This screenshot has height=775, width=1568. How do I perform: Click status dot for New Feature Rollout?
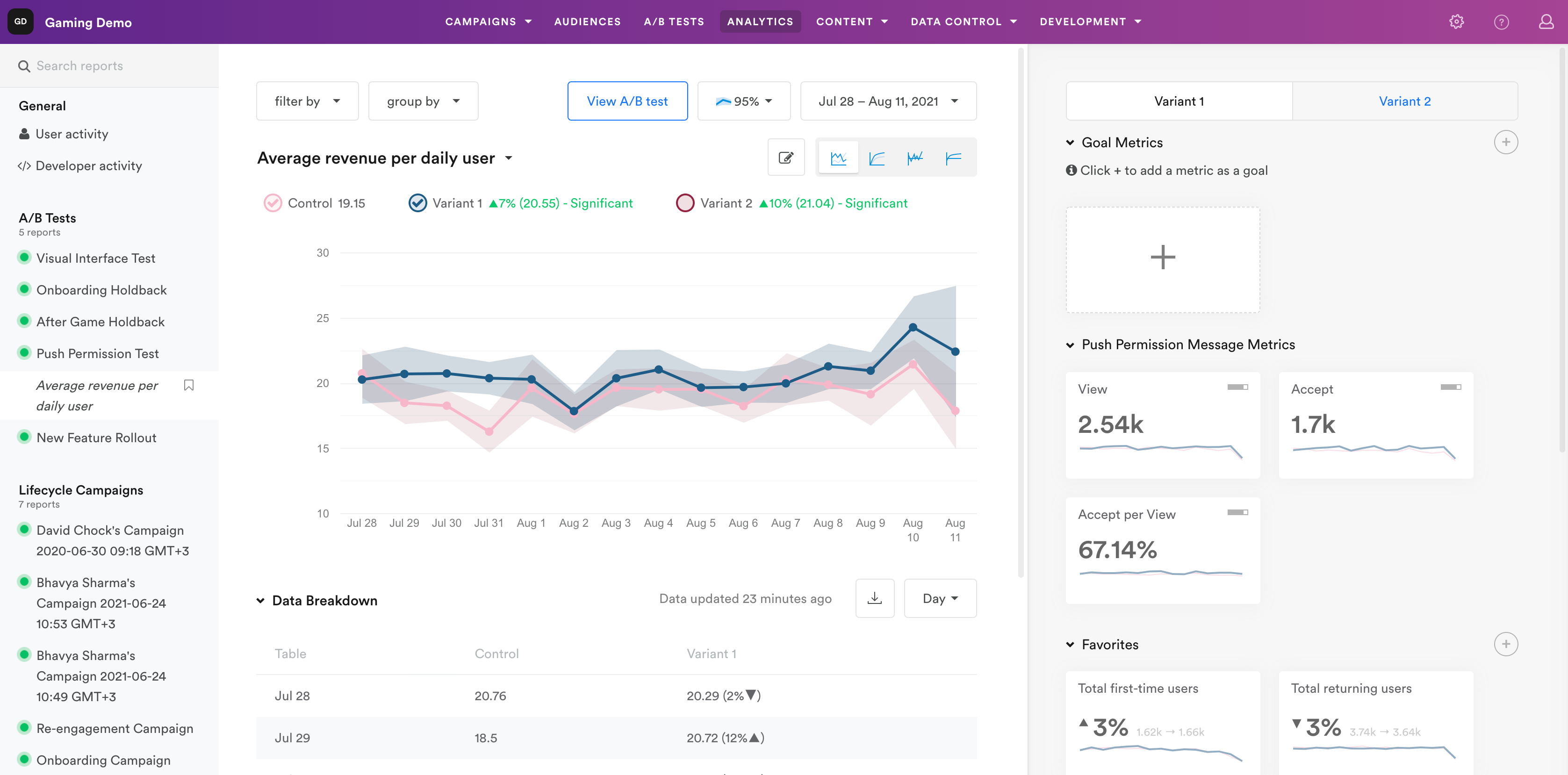point(24,437)
